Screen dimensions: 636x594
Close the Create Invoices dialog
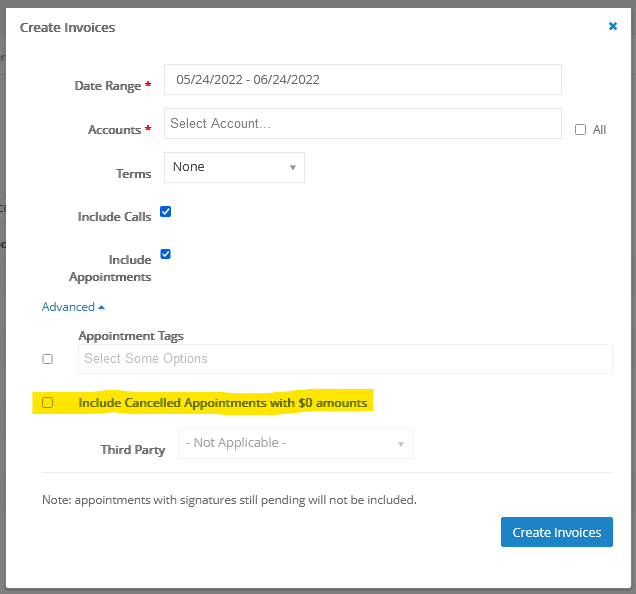(x=613, y=27)
